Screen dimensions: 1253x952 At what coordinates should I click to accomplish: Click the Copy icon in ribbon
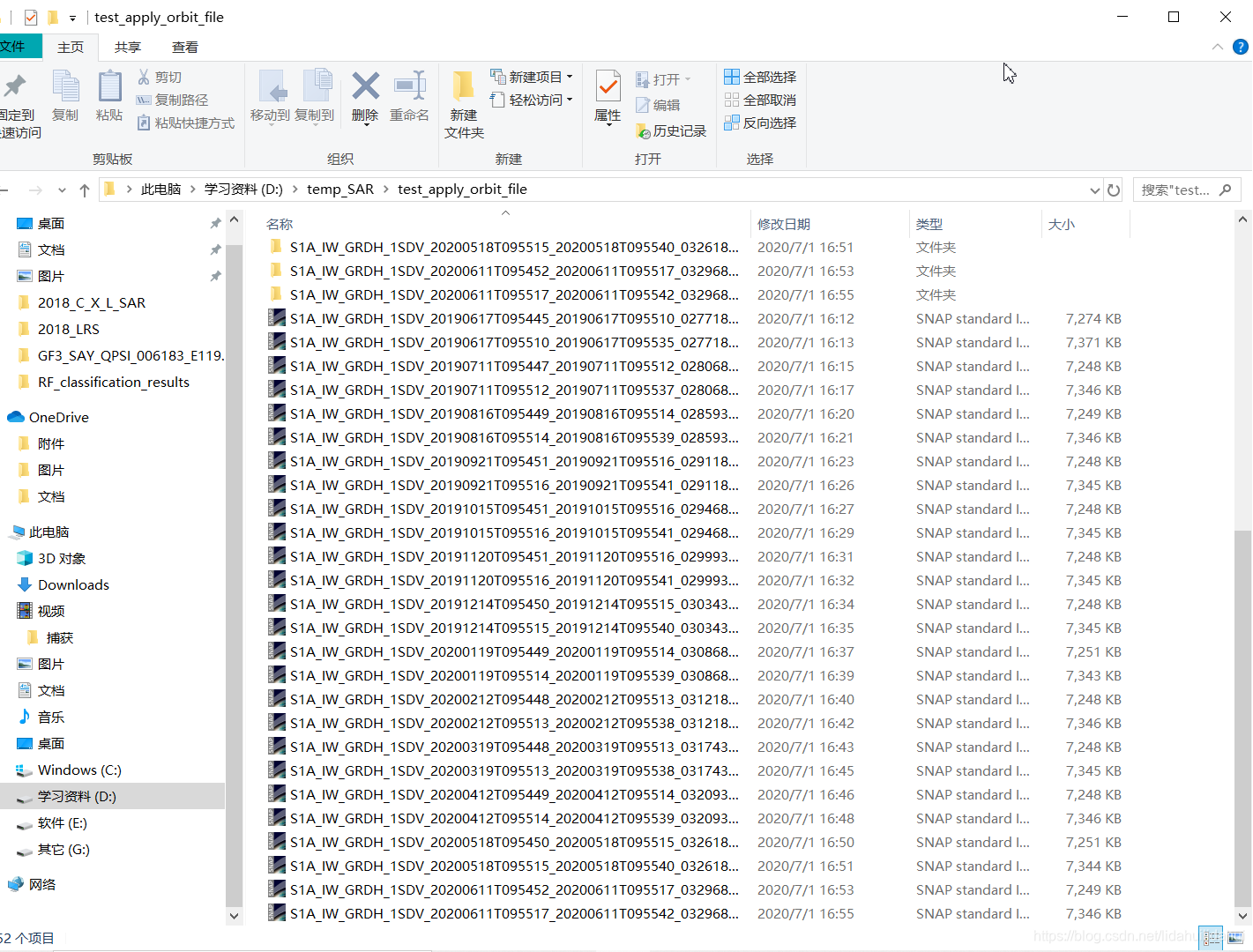(65, 86)
